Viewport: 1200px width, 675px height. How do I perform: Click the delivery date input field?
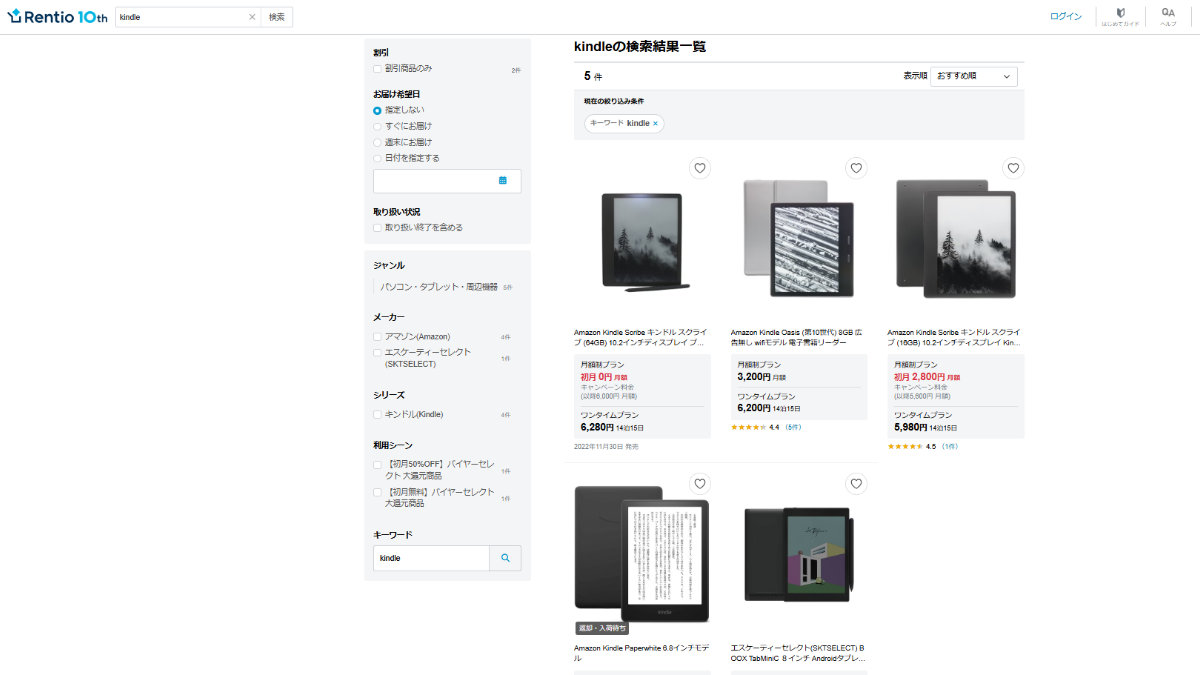pyautogui.click(x=447, y=181)
